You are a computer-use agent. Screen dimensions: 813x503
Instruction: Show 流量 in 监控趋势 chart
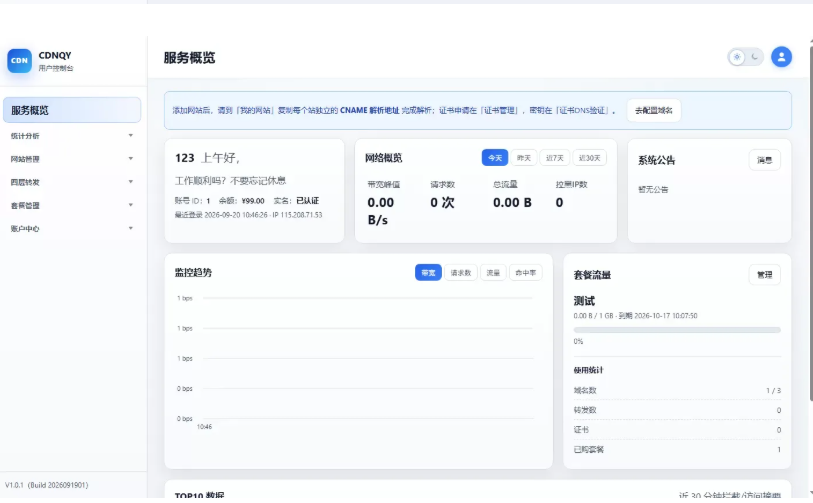493,273
